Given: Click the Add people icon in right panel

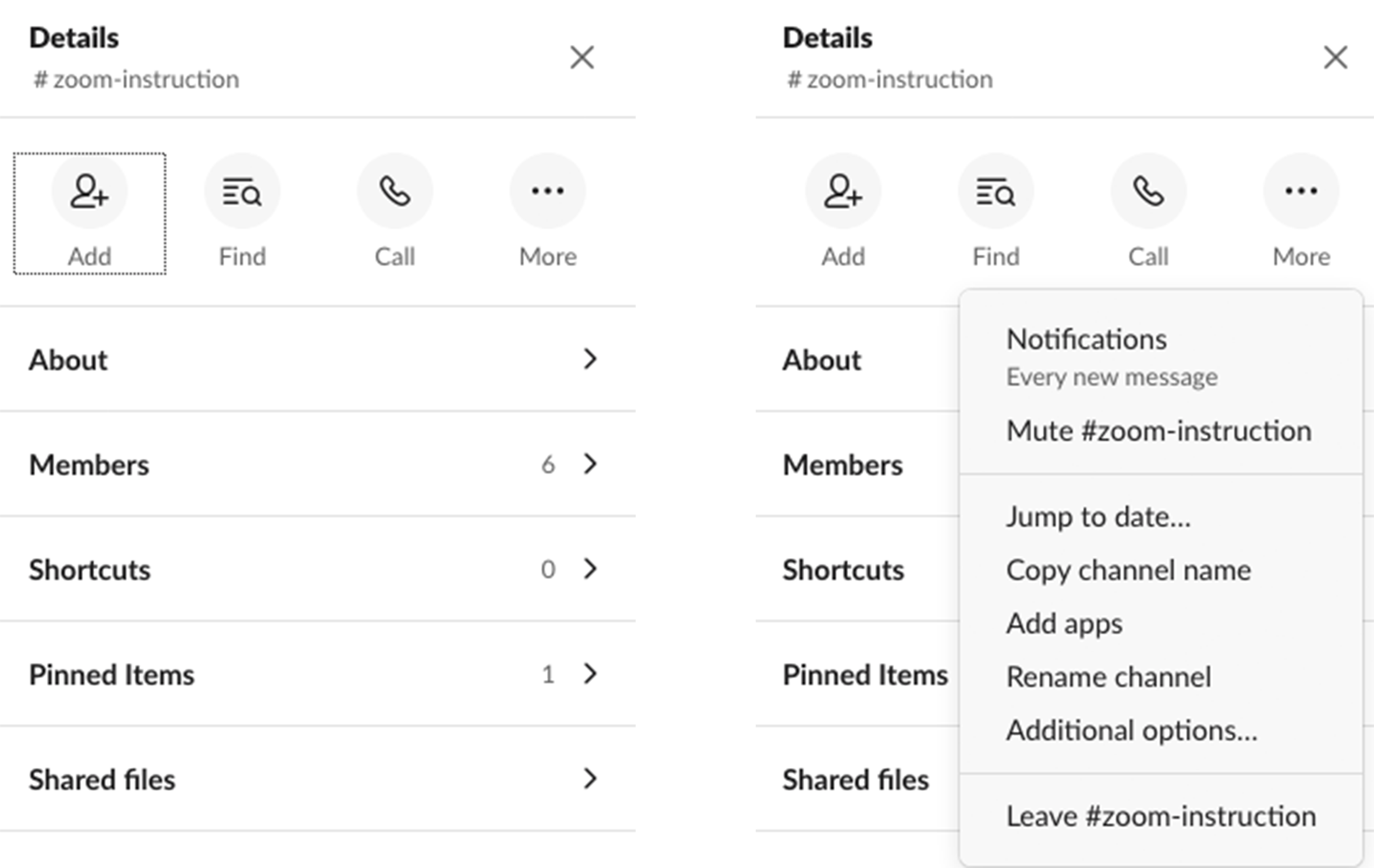Looking at the screenshot, I should (843, 190).
